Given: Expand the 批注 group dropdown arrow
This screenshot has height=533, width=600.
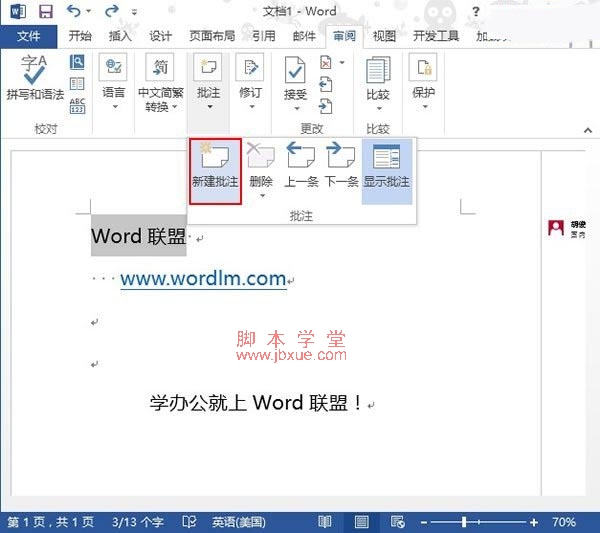Looking at the screenshot, I should (x=210, y=107).
